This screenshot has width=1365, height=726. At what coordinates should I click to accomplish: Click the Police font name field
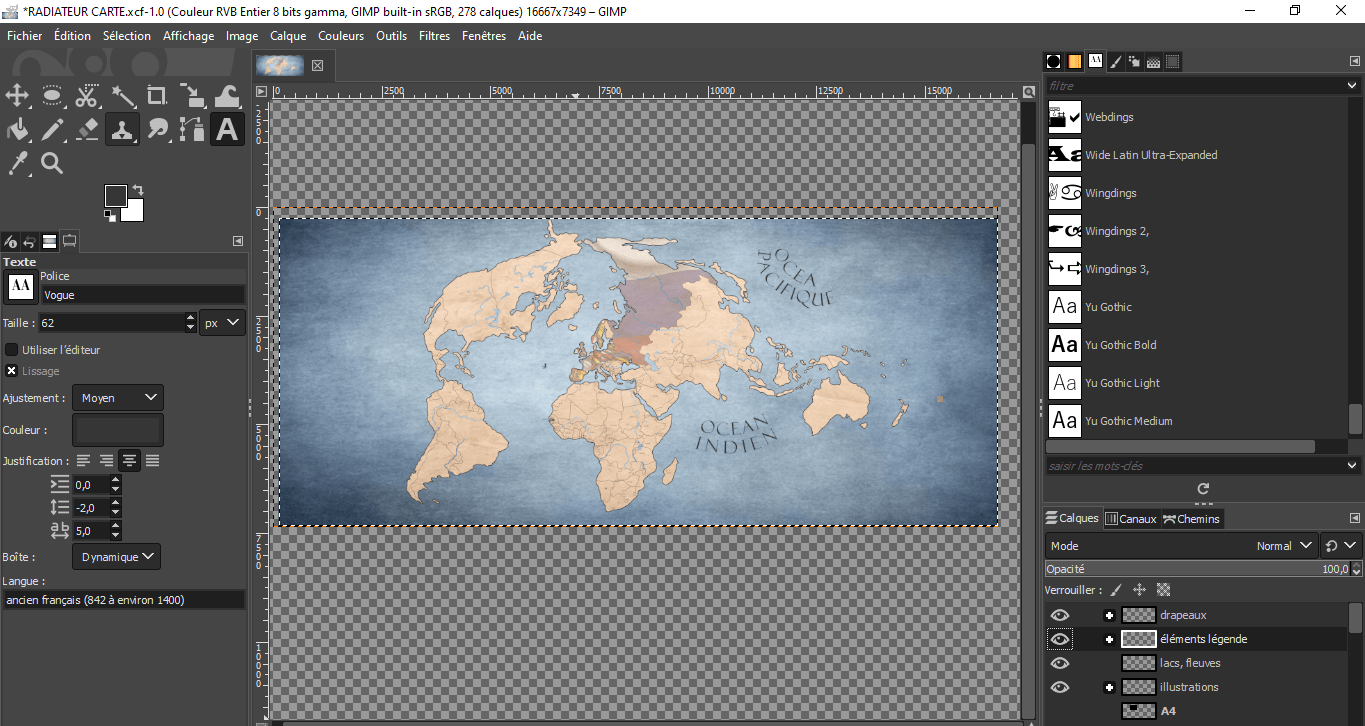[x=142, y=295]
